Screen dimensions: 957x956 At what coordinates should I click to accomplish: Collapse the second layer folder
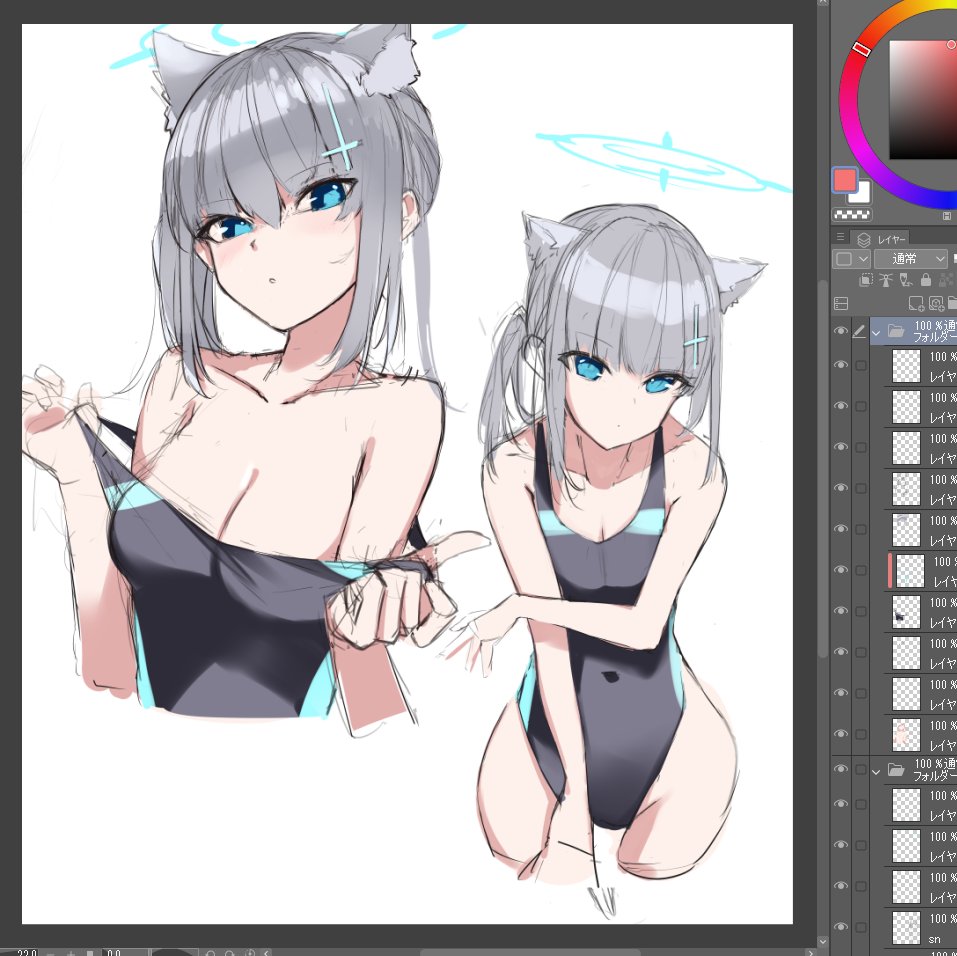(x=876, y=772)
